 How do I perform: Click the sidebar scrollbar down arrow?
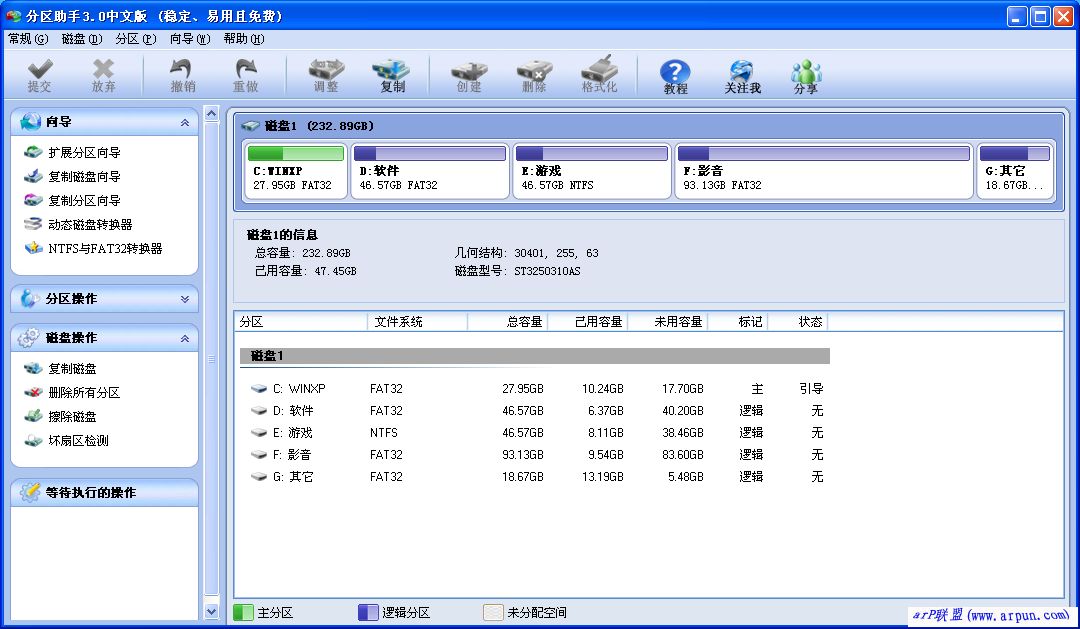click(x=211, y=611)
